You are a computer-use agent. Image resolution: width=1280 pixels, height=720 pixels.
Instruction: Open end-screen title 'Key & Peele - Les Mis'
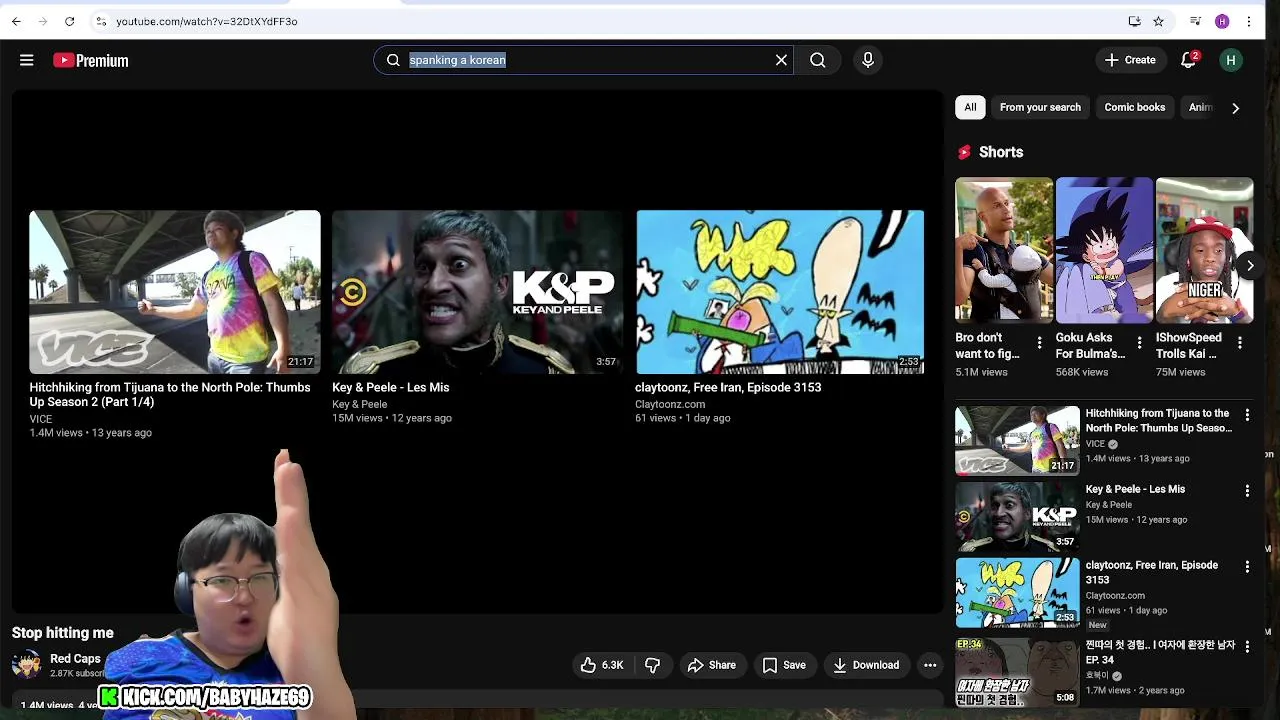click(x=390, y=388)
